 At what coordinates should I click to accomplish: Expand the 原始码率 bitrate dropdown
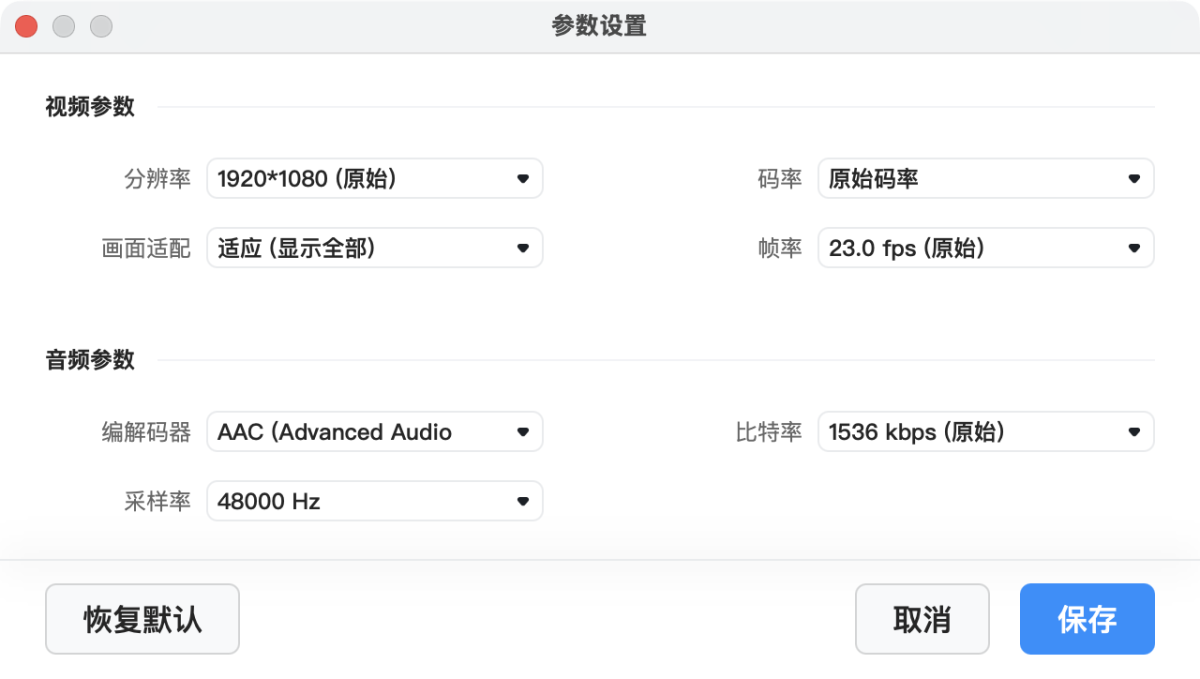point(970,179)
